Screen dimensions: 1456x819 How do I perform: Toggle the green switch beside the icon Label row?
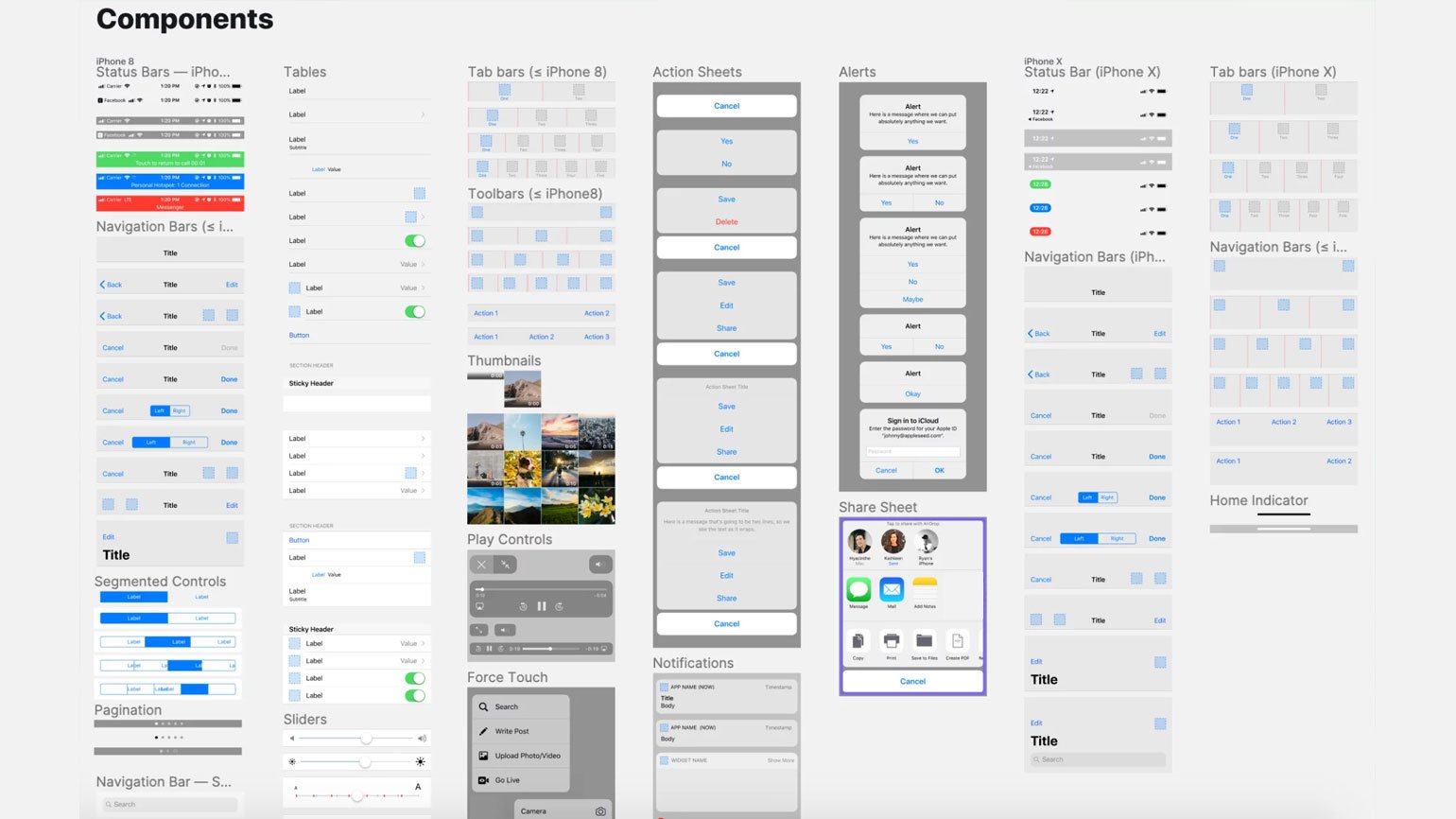415,312
